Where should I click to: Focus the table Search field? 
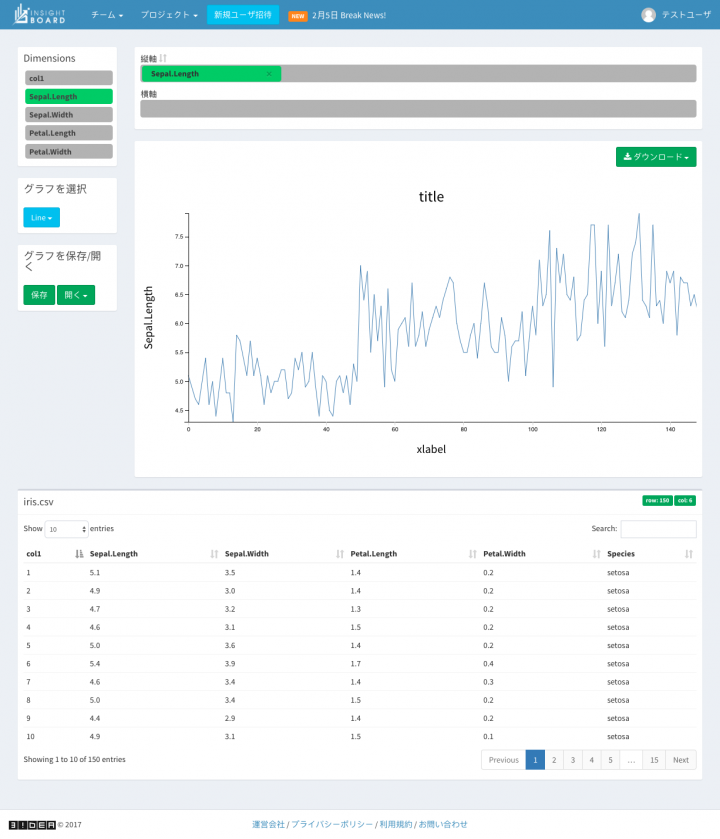click(658, 529)
